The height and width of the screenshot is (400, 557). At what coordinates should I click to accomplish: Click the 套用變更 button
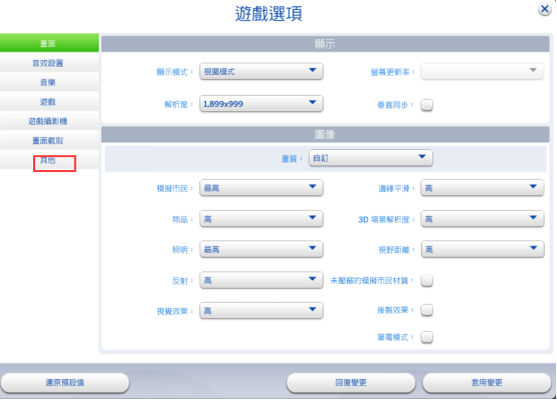486,383
